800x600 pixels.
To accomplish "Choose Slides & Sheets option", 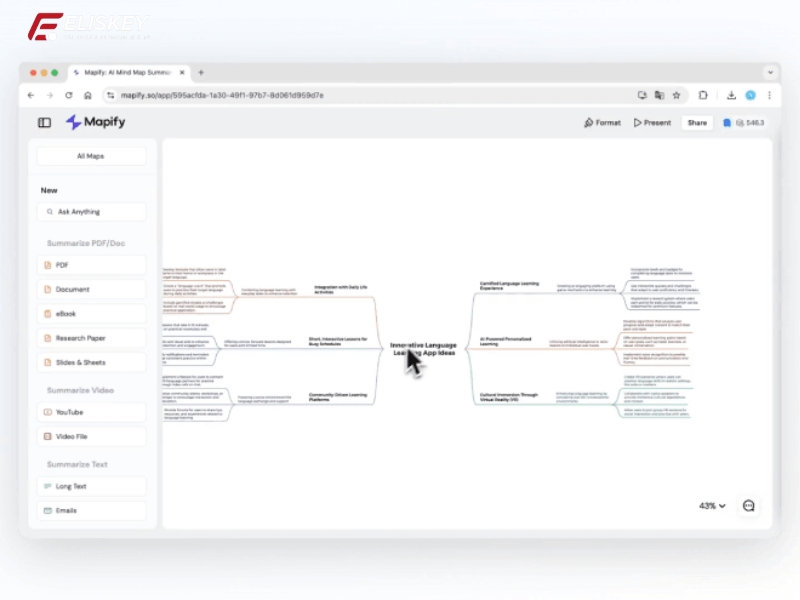I will coord(91,362).
